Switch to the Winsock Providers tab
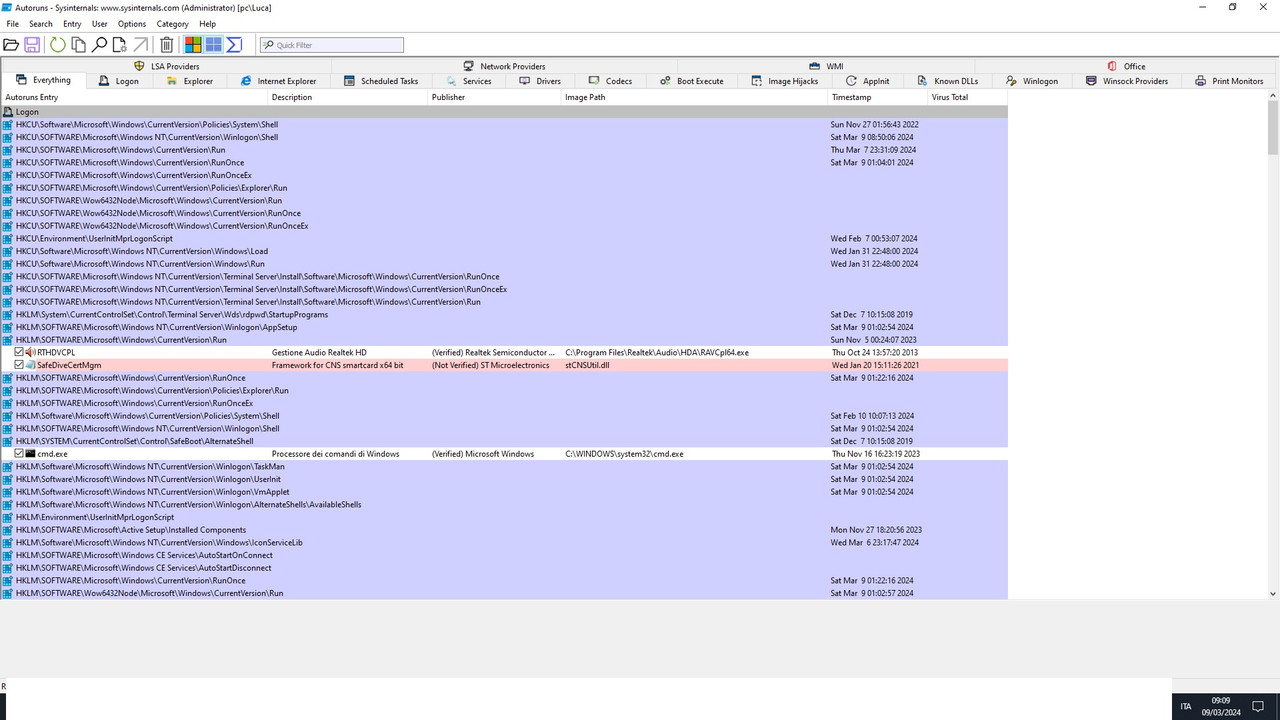This screenshot has width=1280, height=720. click(x=1127, y=81)
